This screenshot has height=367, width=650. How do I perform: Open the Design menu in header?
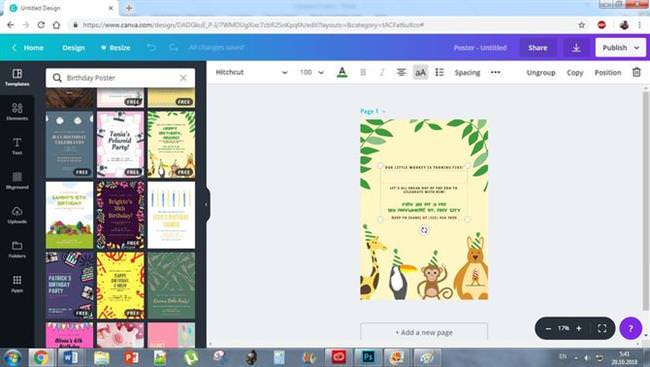[73, 48]
